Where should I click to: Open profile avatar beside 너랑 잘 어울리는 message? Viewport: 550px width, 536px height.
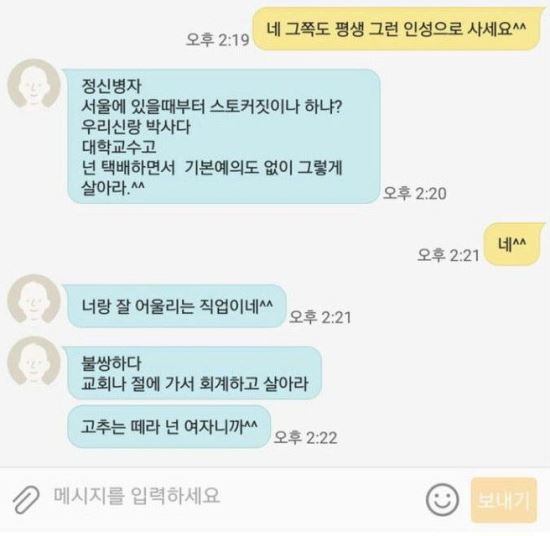coord(34,299)
